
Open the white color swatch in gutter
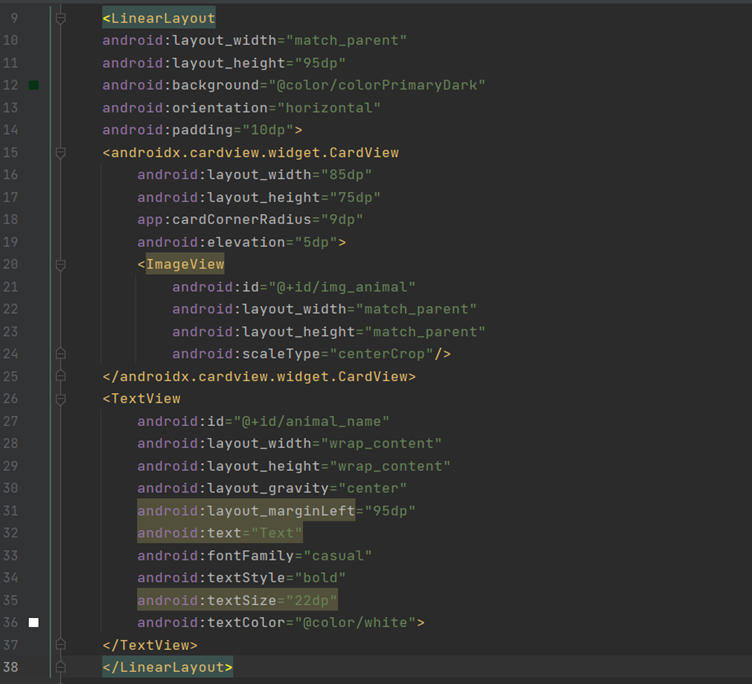point(33,623)
